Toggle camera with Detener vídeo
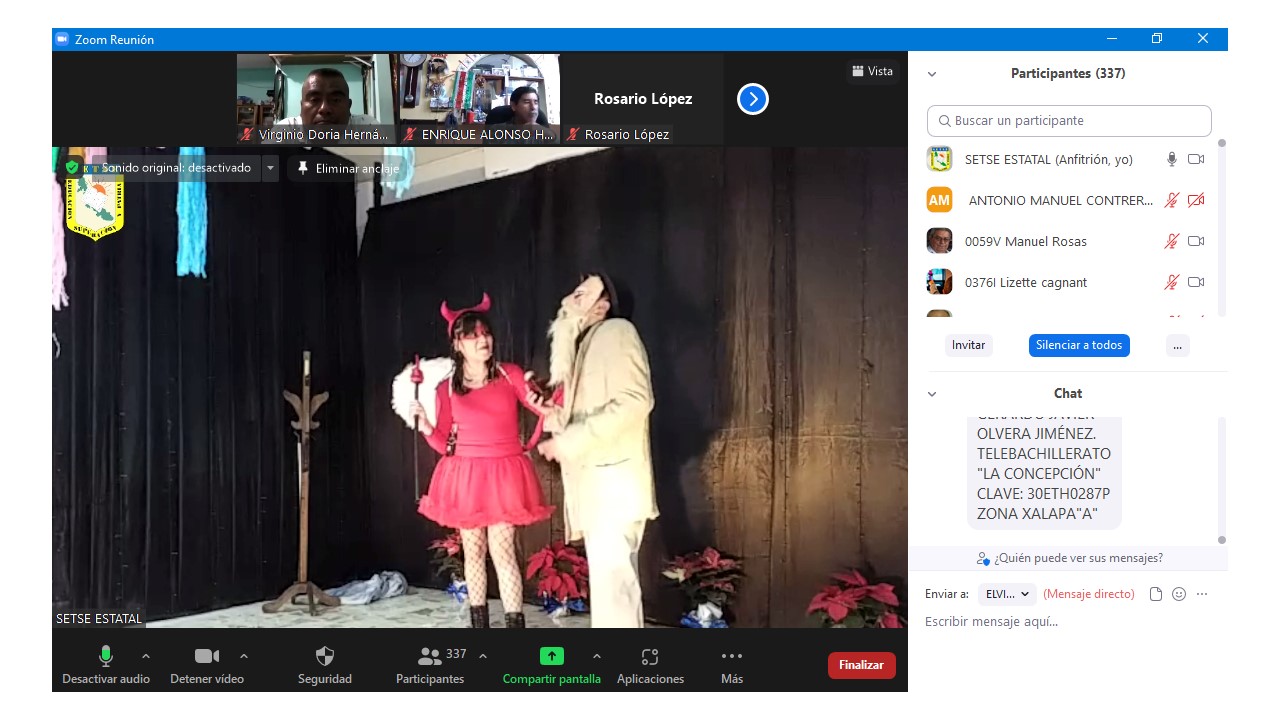 point(207,656)
